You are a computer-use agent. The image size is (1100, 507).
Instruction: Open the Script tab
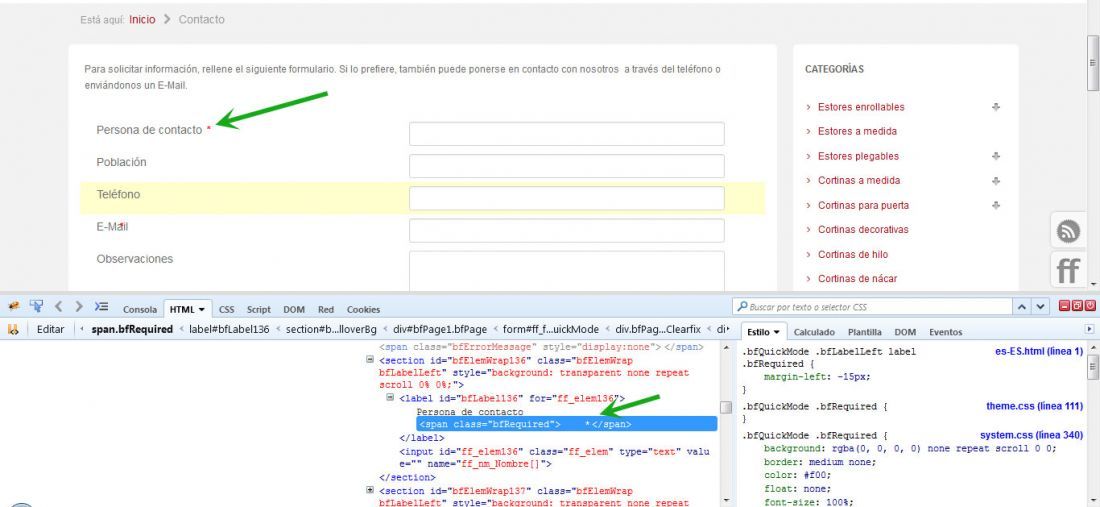258,309
